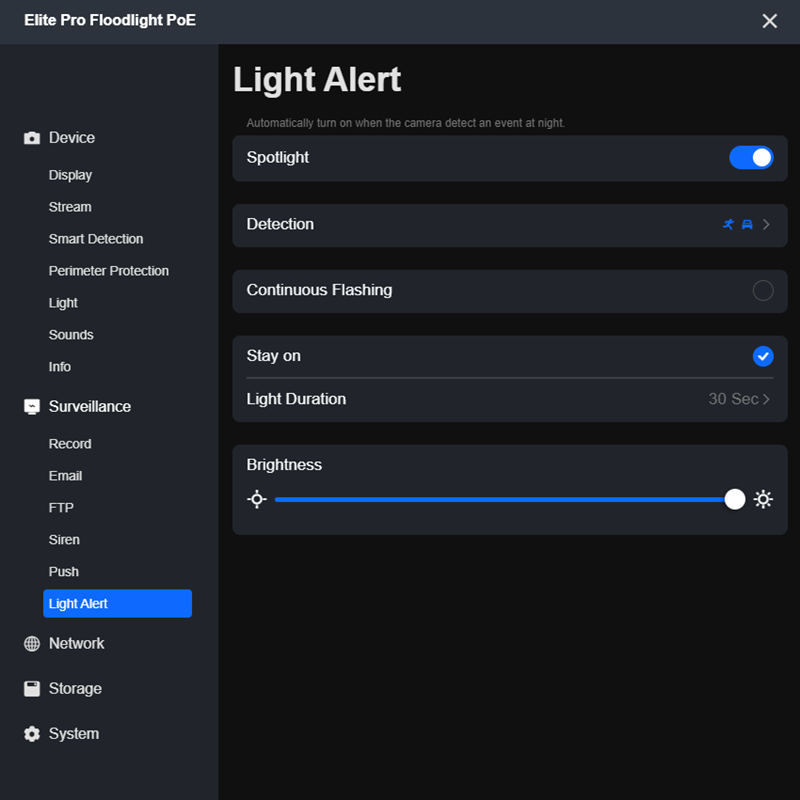Select the person detection icon

click(x=729, y=224)
